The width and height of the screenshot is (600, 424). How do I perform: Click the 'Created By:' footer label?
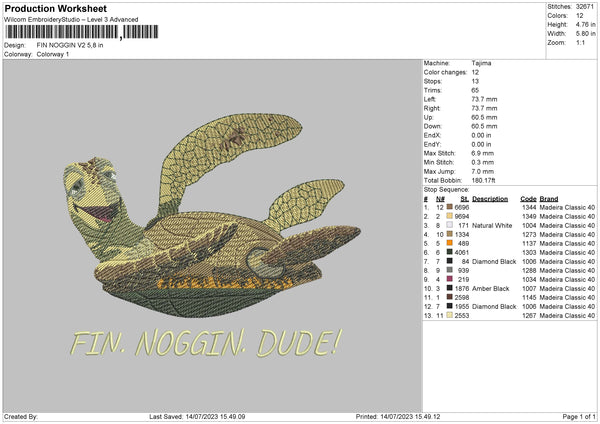tap(21, 416)
